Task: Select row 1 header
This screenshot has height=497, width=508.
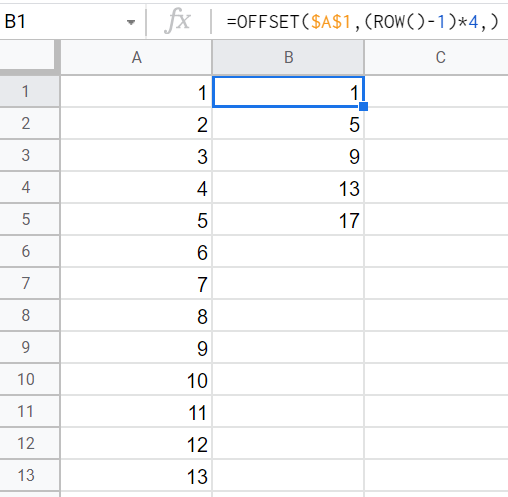Action: 30,91
